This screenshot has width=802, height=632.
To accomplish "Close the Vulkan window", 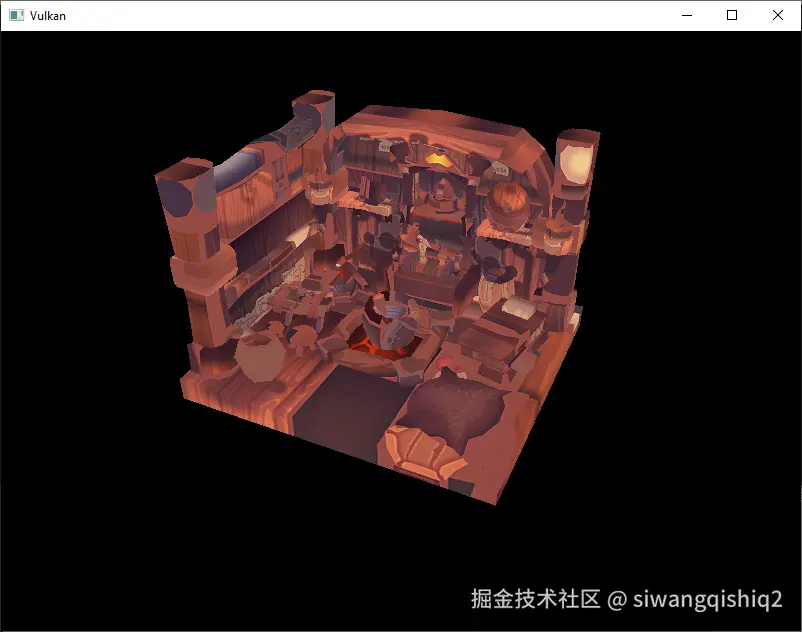I will [777, 15].
